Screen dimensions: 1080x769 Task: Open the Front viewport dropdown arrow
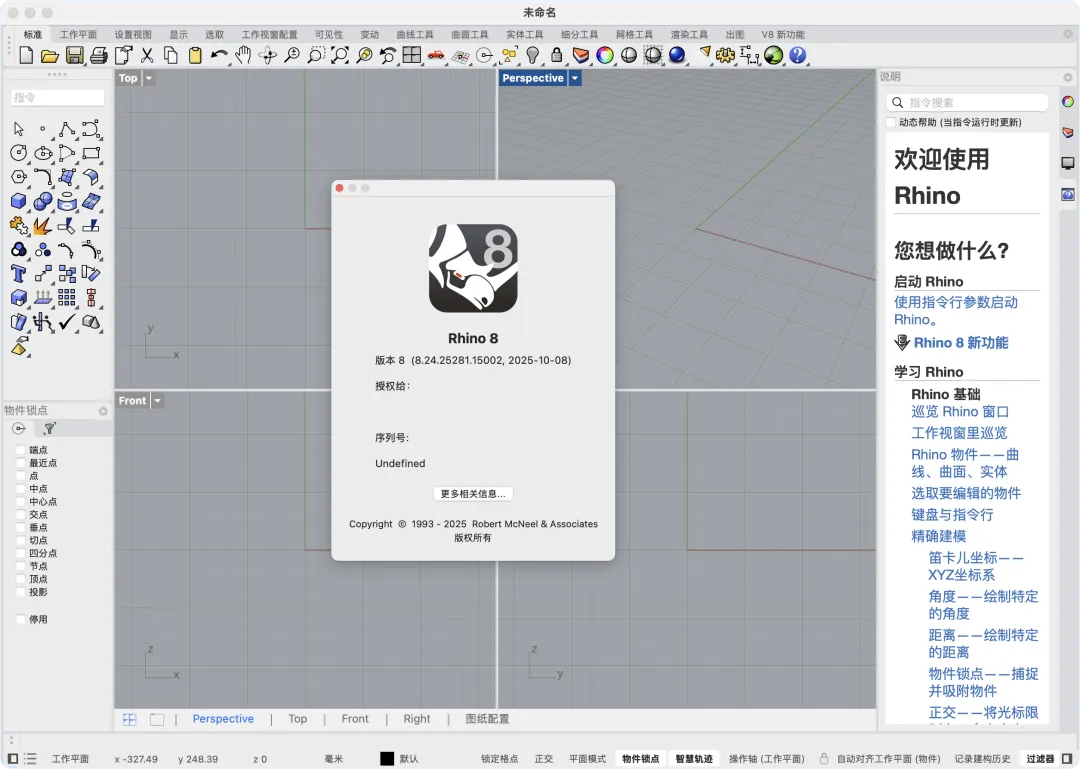click(x=158, y=400)
